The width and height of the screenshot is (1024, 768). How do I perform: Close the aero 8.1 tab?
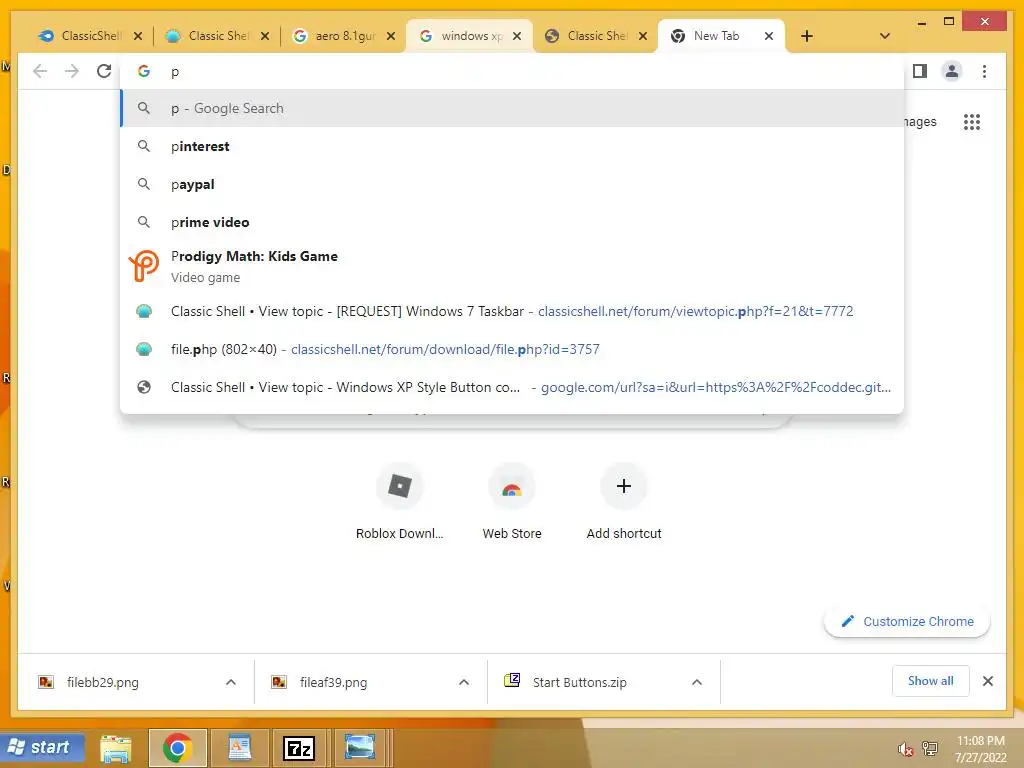point(391,36)
